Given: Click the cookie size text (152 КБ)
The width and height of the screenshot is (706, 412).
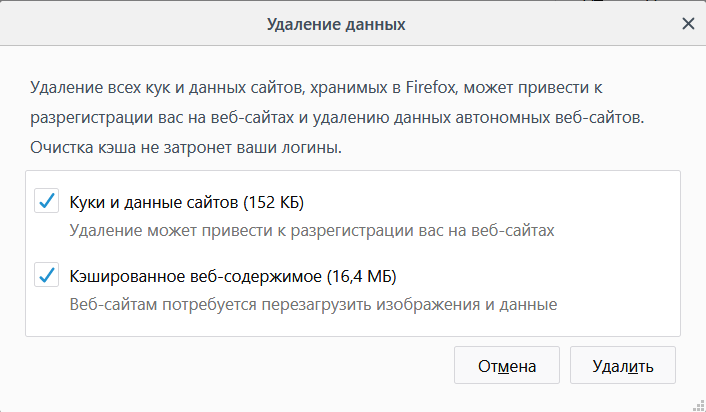Looking at the screenshot, I should [274, 203].
